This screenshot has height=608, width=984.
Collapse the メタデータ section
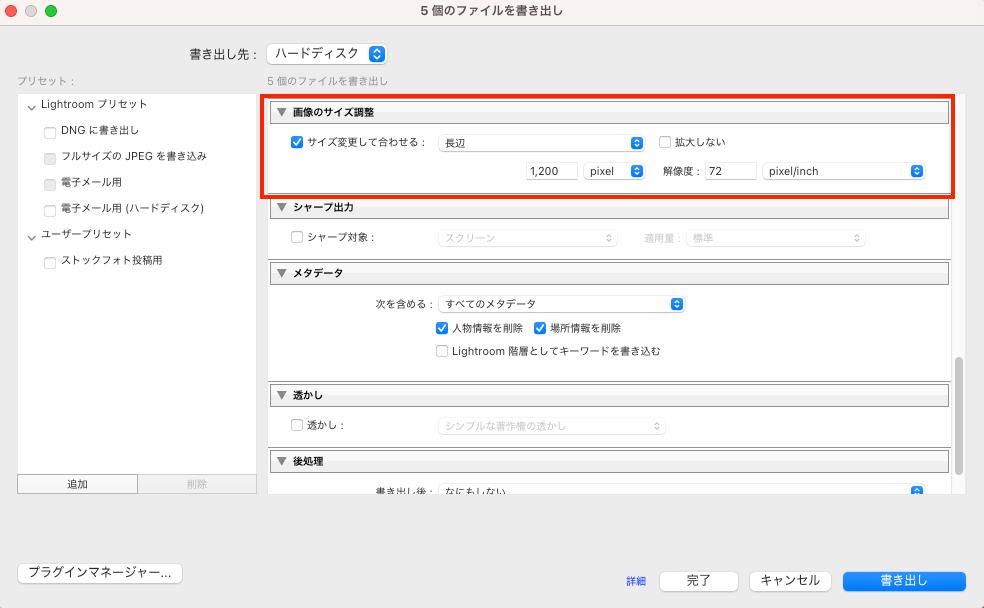(x=282, y=272)
